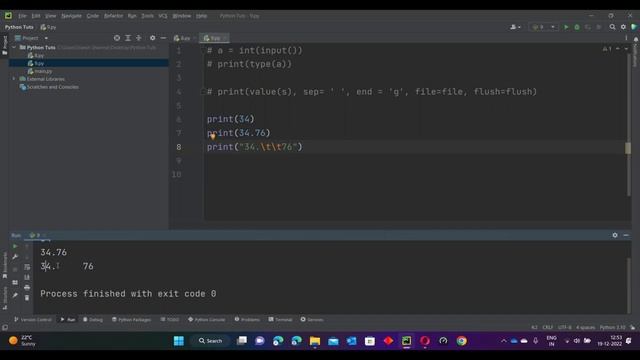Hide the Run tool window

click(626, 235)
